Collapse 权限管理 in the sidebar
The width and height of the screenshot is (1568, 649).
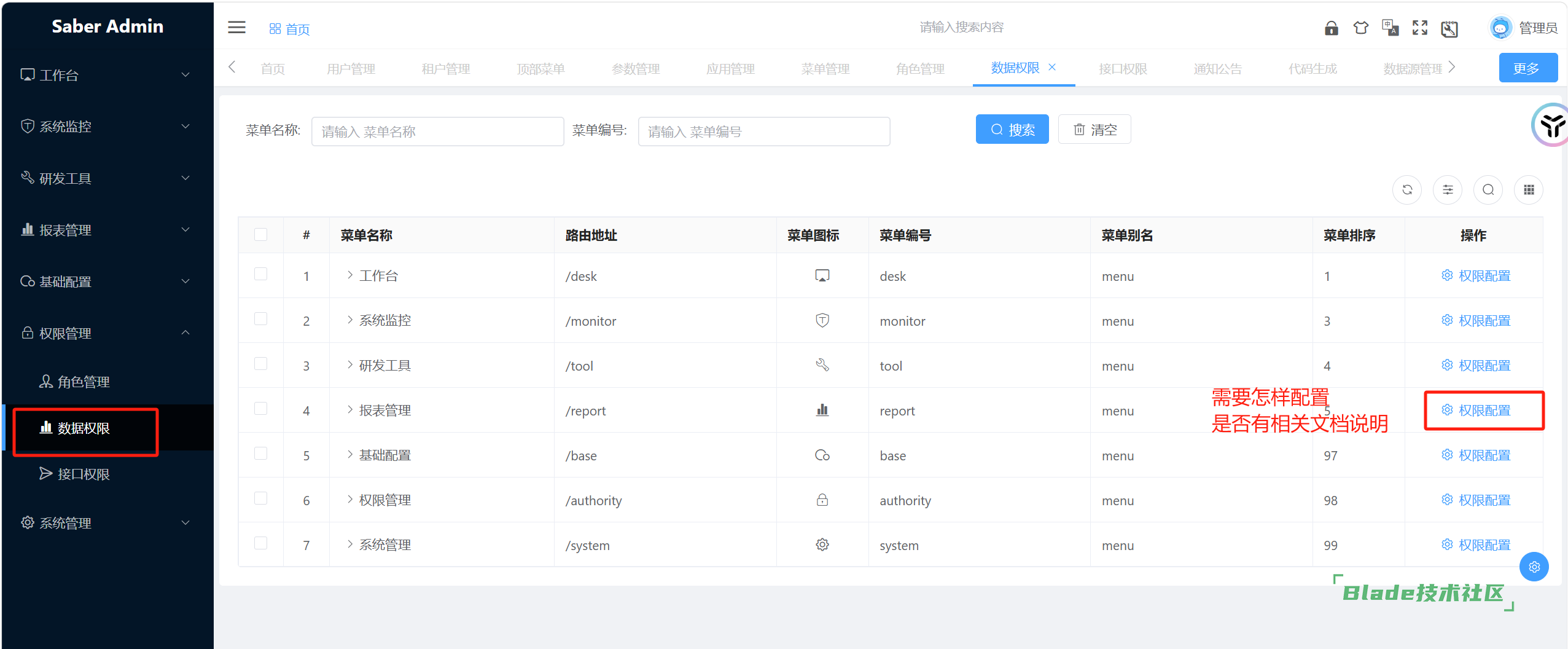(107, 333)
